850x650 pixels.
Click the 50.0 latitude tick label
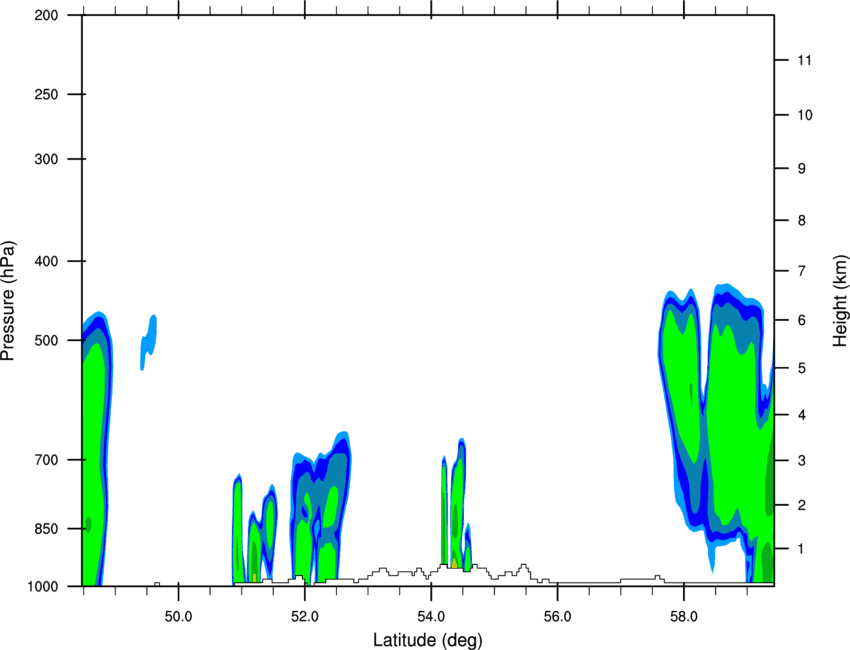click(178, 617)
